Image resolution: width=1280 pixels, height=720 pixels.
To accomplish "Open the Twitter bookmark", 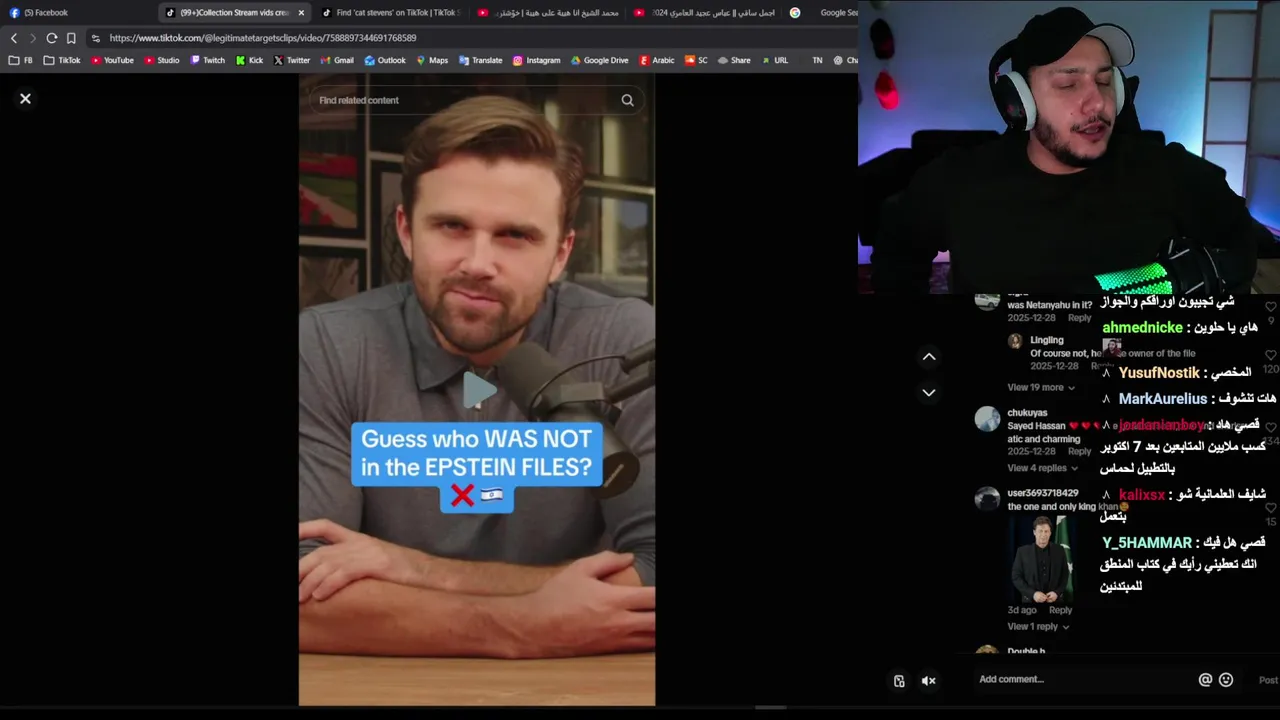I will (x=292, y=60).
